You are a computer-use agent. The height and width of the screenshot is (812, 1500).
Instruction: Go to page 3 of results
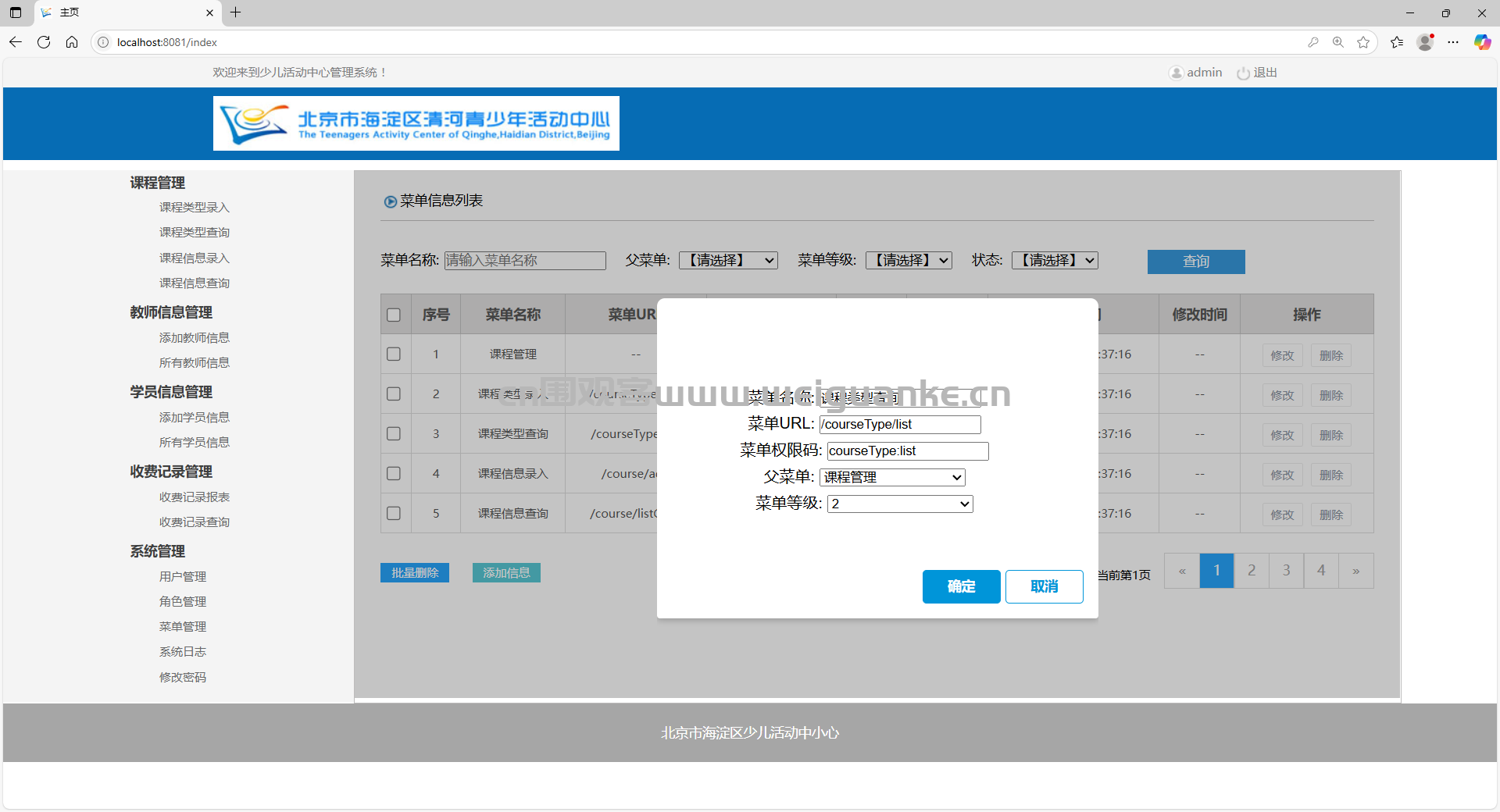(x=1287, y=571)
